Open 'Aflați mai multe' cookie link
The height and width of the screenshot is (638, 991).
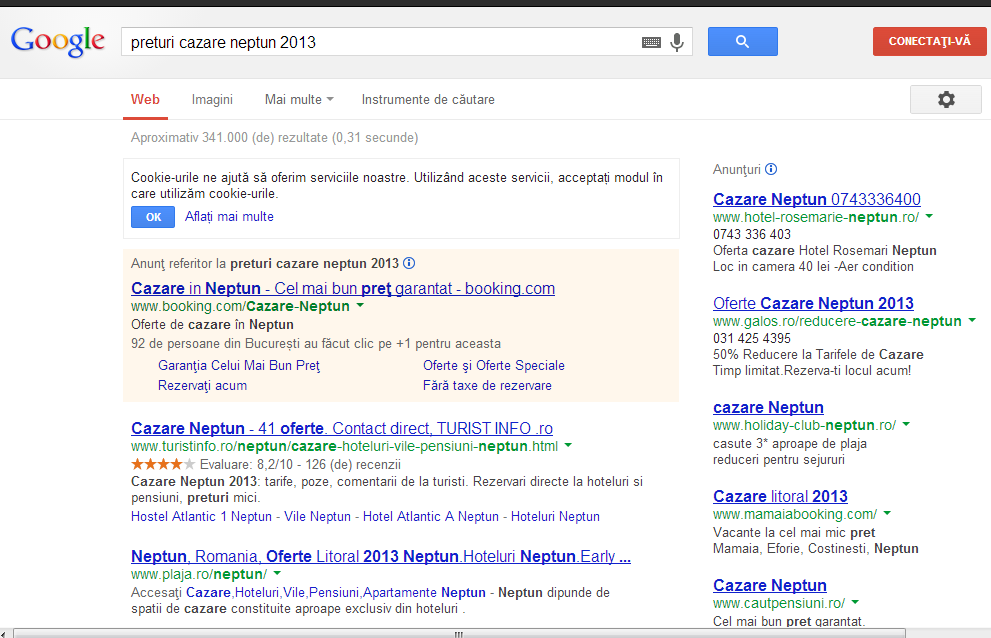[x=229, y=216]
